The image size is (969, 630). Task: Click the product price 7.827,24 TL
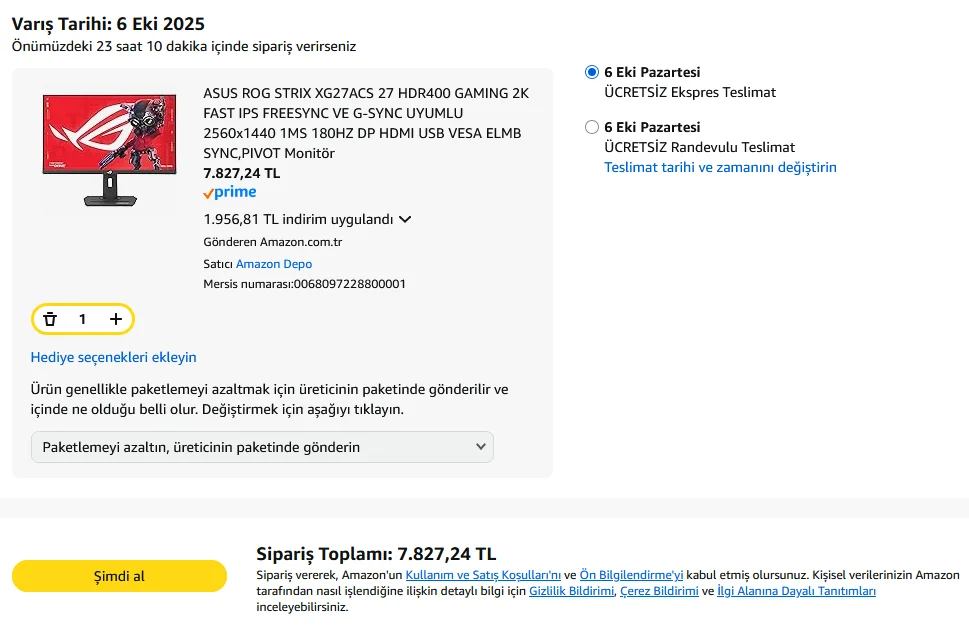point(242,173)
